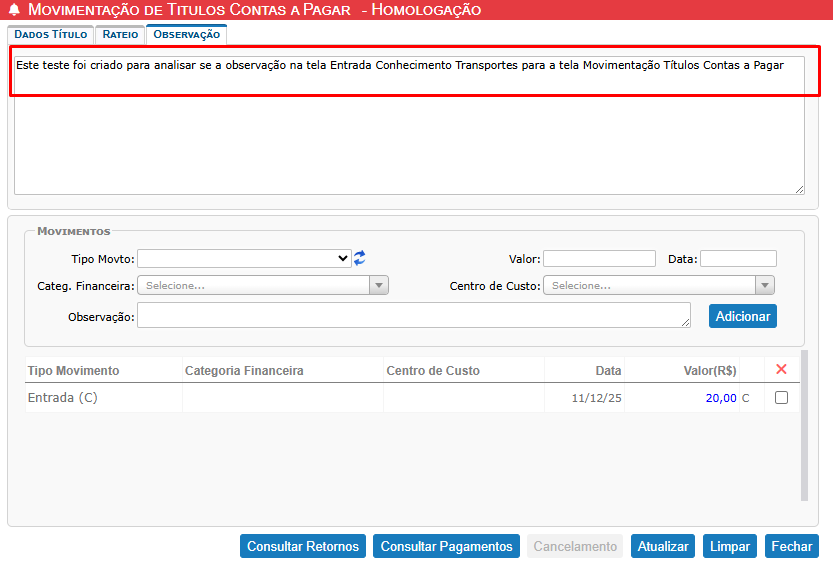Click the blue refresh arrows beside Tipo Movto
Screen dimensions: 833x570
360,258
